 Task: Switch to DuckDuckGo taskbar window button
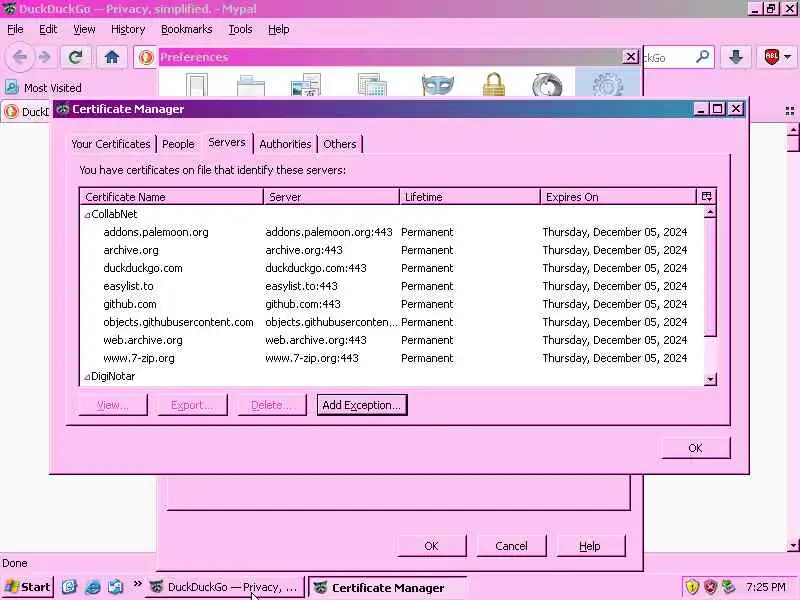coord(224,587)
